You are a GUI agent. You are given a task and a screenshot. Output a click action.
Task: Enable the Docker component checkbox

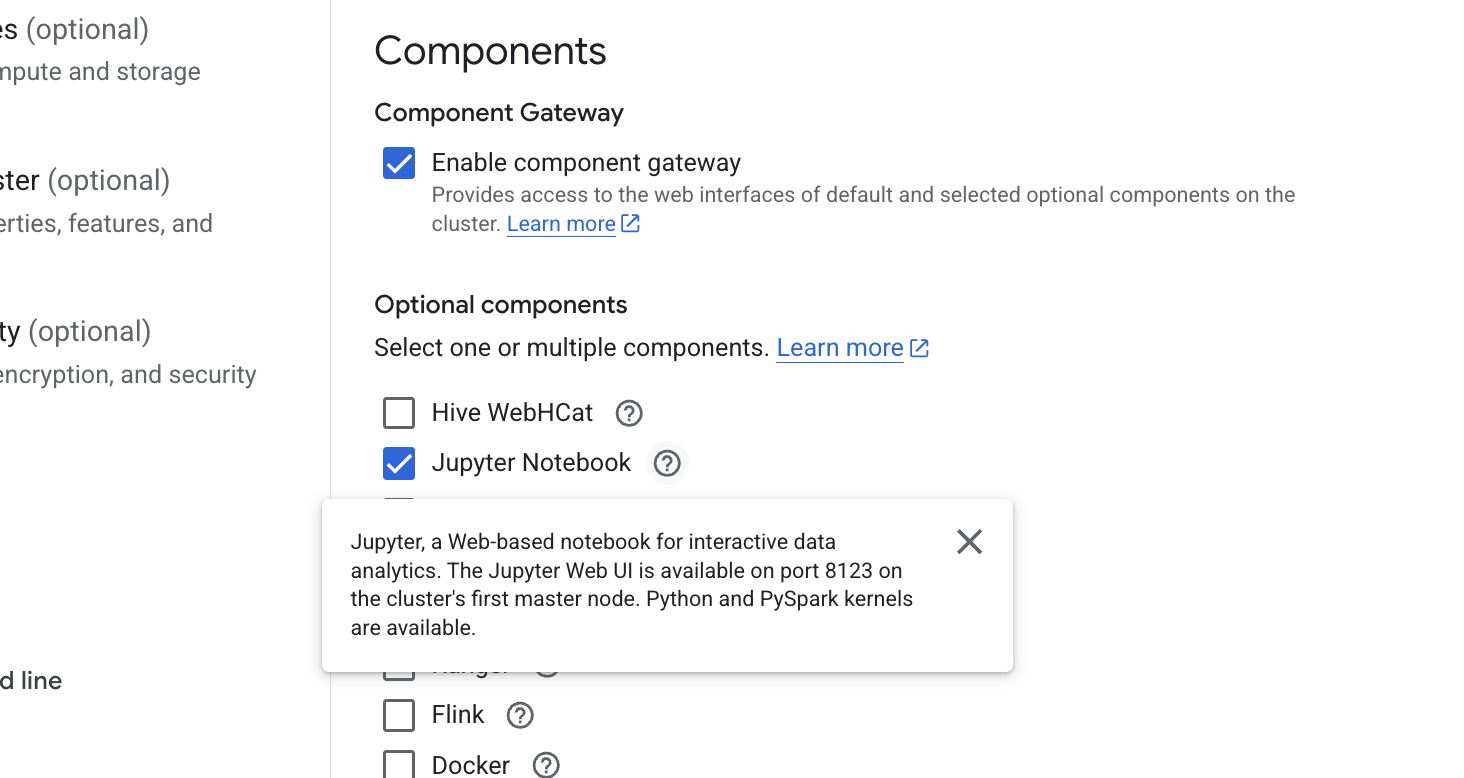pos(398,764)
